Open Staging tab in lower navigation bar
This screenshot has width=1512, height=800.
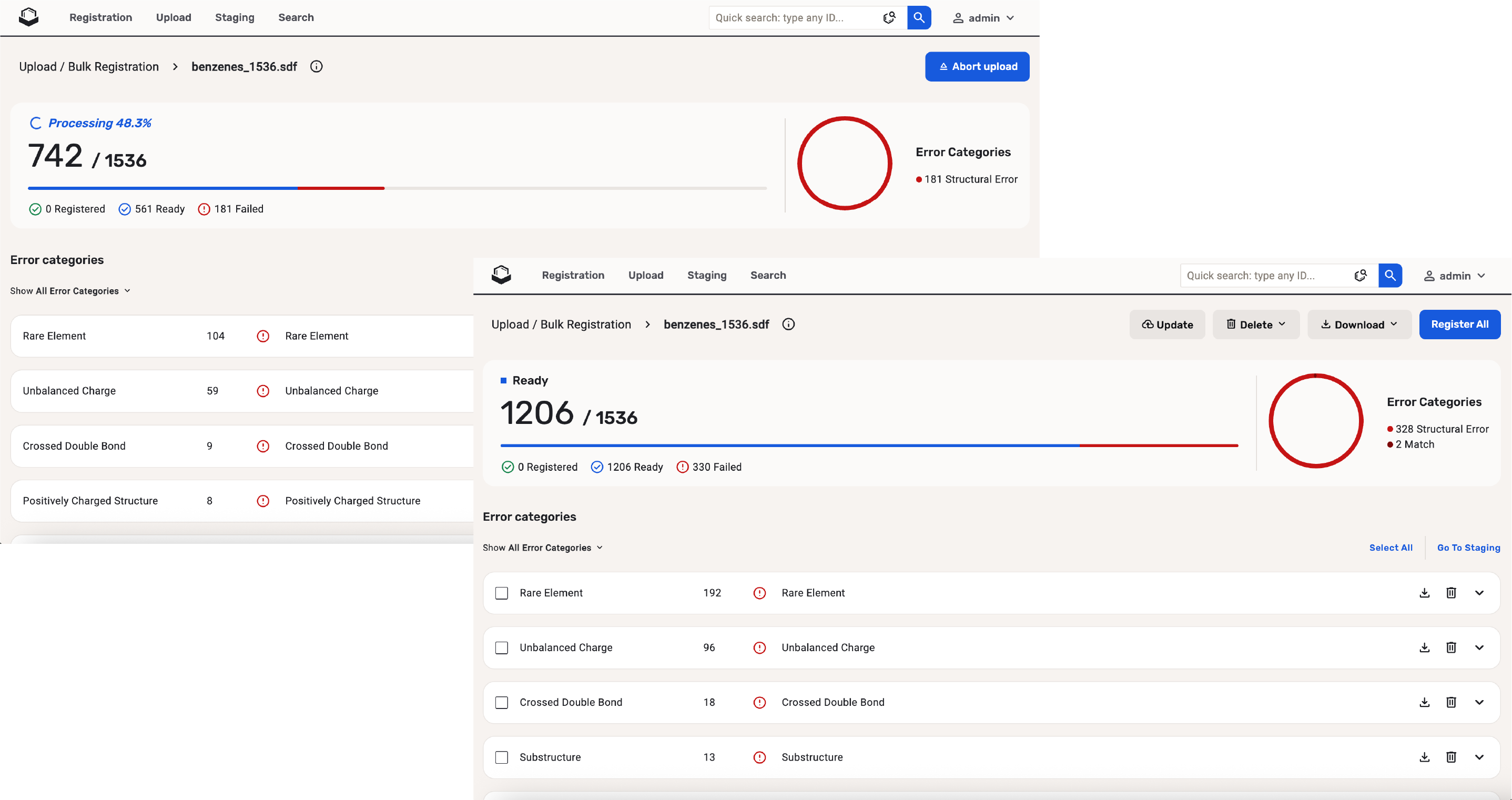(x=706, y=275)
